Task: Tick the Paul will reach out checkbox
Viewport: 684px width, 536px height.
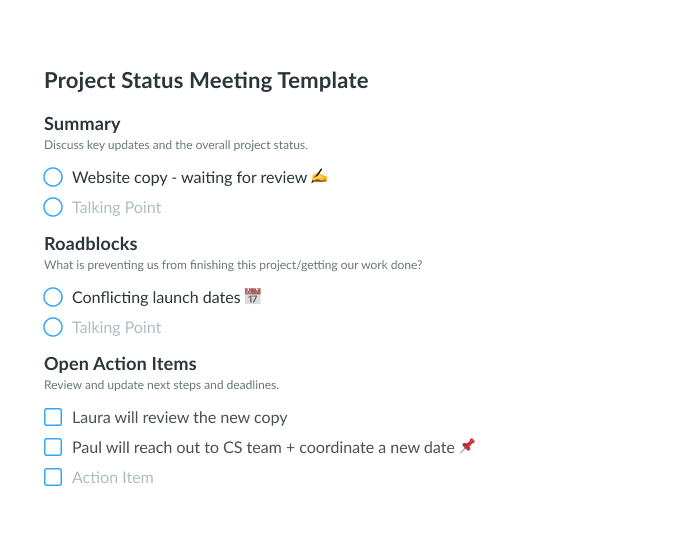Action: pos(53,447)
